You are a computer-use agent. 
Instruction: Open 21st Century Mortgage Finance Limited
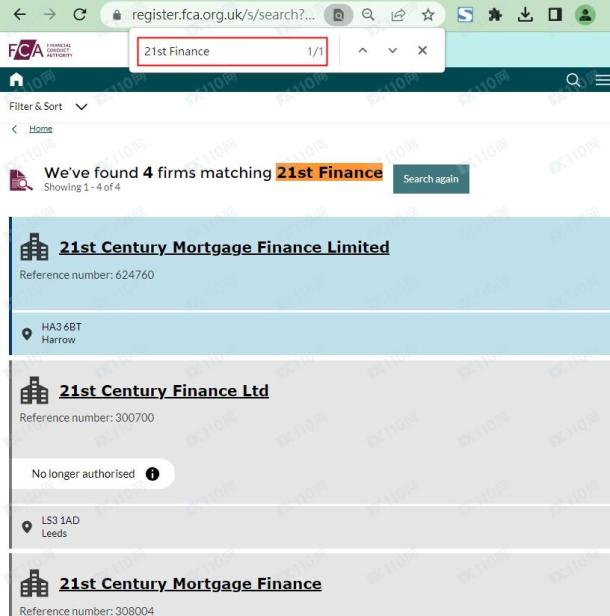(224, 248)
